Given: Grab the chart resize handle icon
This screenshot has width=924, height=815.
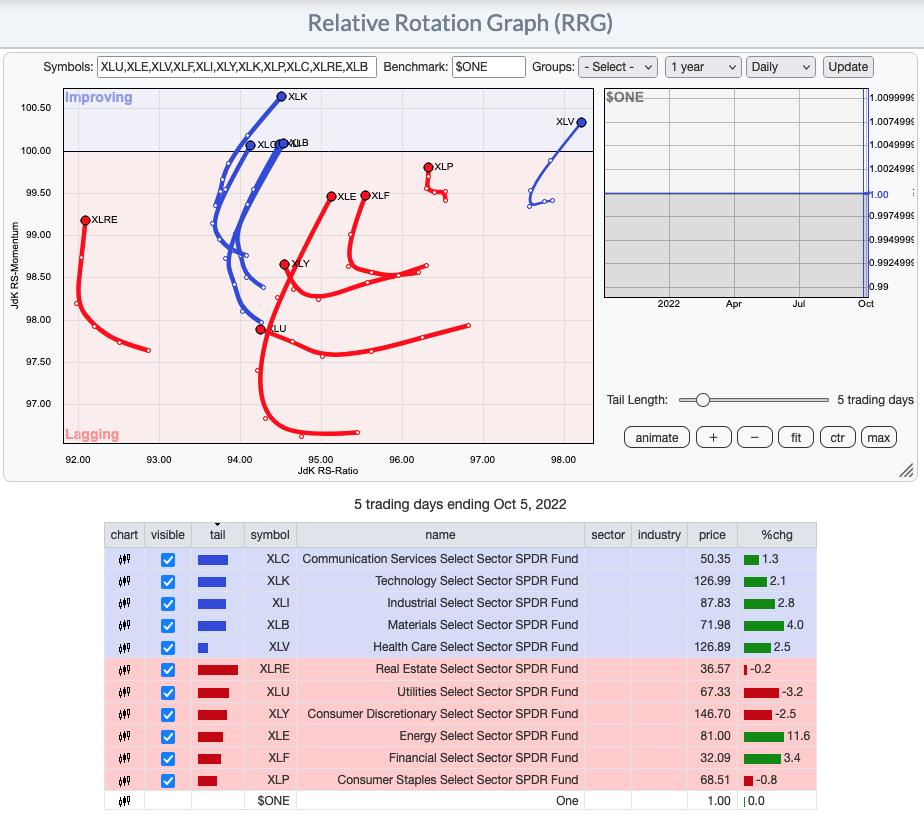Looking at the screenshot, I should [x=906, y=470].
